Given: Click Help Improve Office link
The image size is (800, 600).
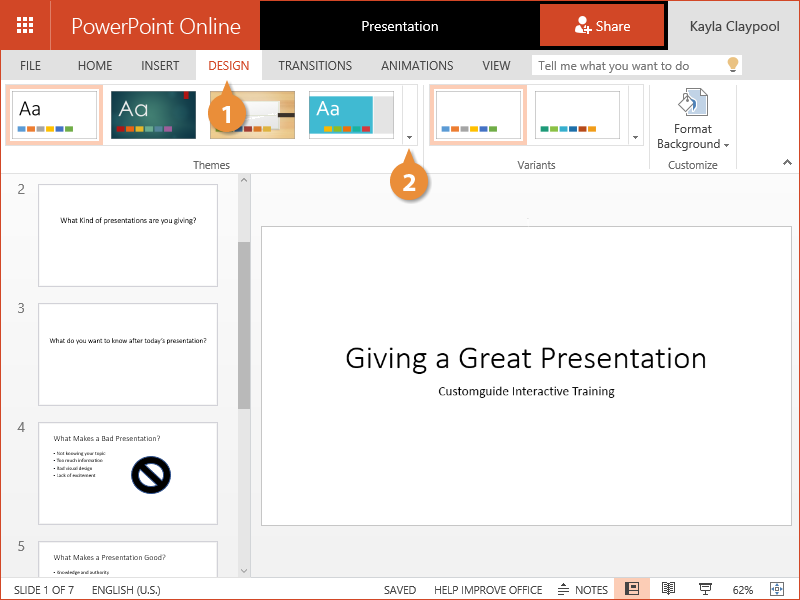Looking at the screenshot, I should click(x=488, y=590).
